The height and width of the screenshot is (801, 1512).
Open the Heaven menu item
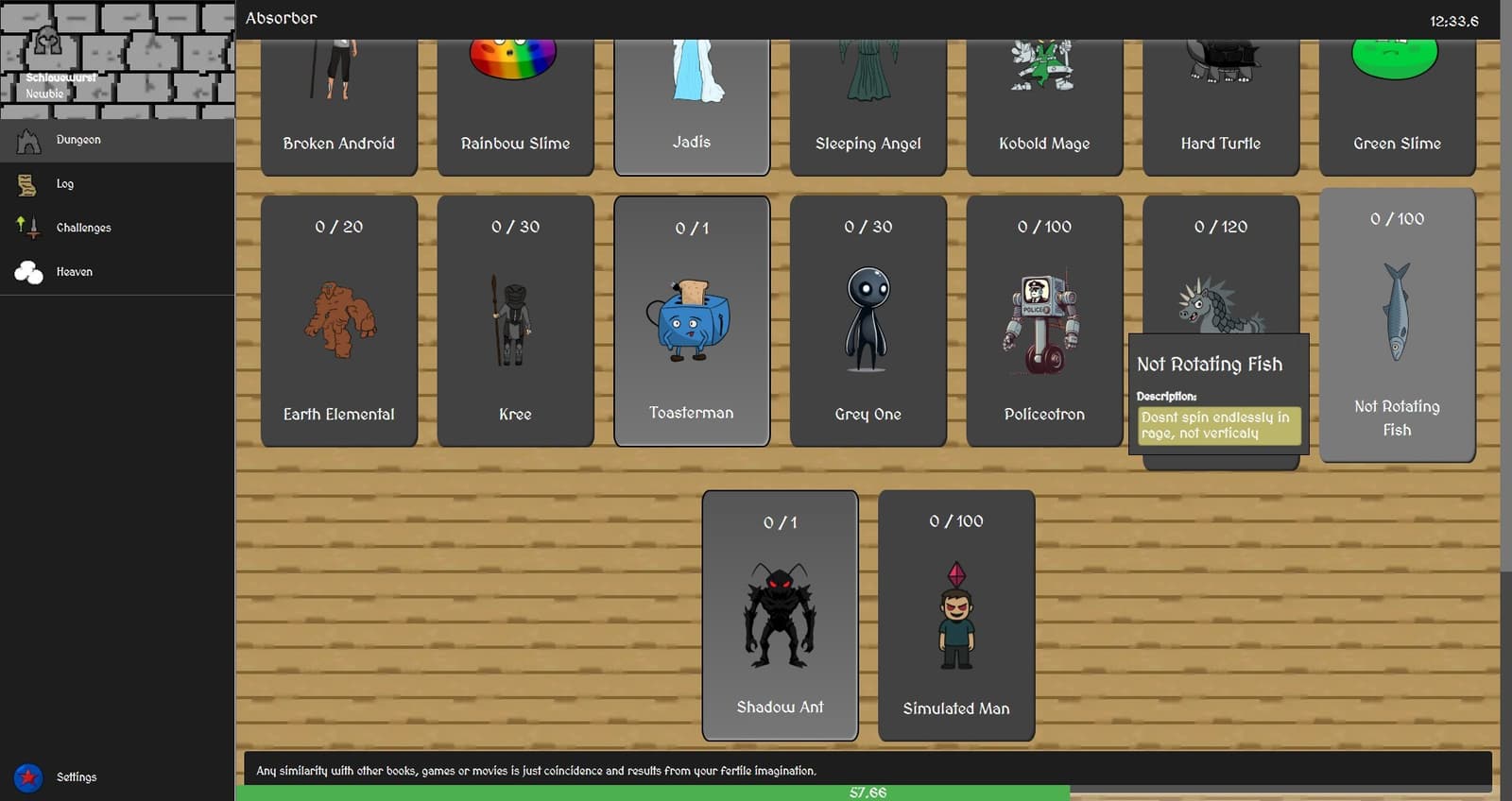117,272
